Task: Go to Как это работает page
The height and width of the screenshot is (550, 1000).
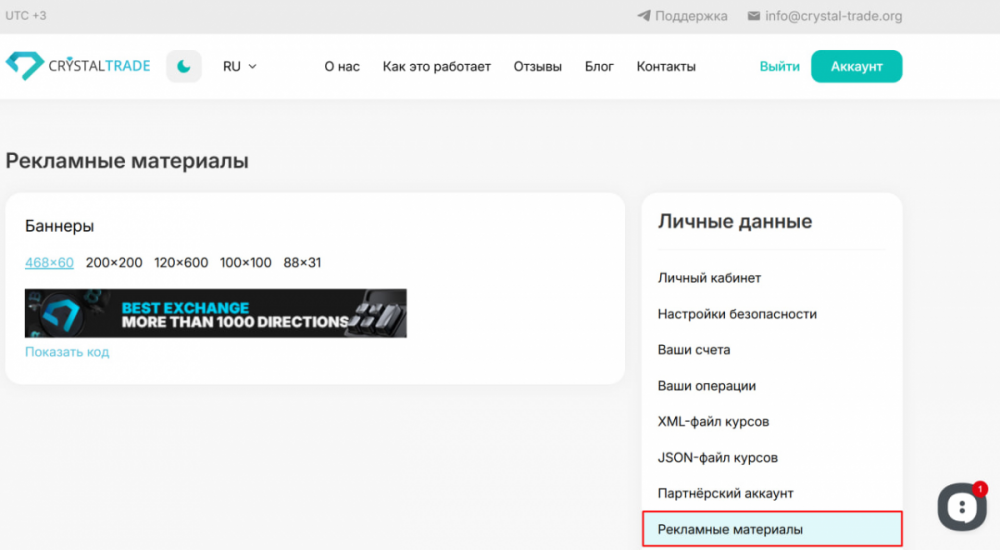Action: (x=437, y=67)
